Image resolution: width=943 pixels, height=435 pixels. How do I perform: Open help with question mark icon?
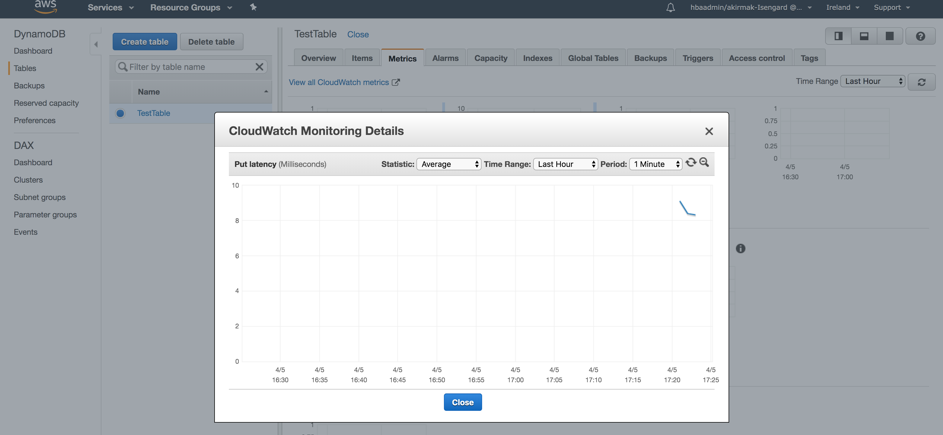920,37
